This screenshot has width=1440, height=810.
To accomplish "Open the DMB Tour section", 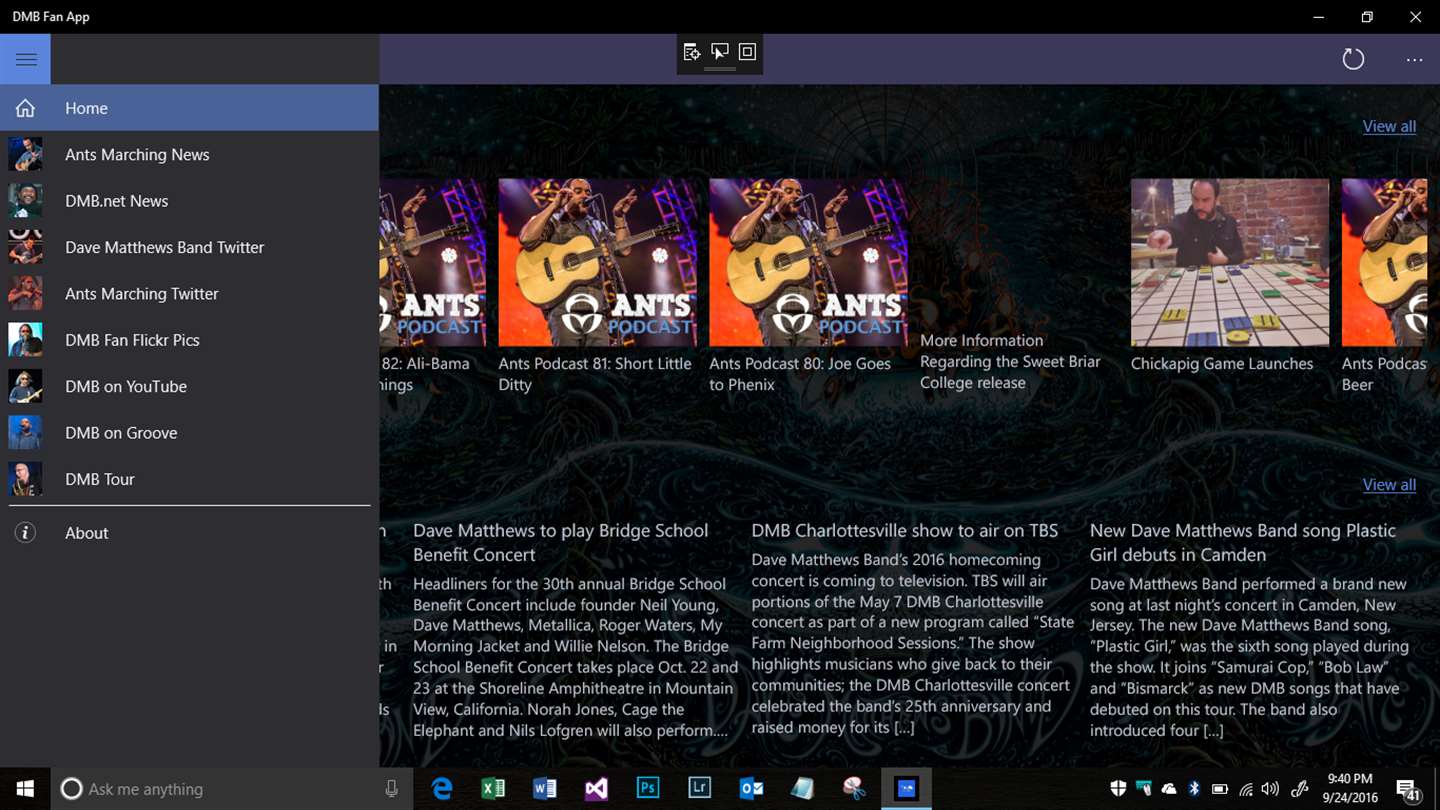I will (x=189, y=479).
